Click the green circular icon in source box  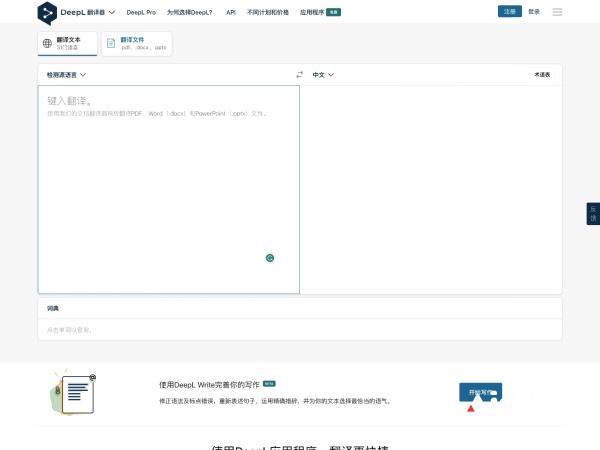[270, 258]
